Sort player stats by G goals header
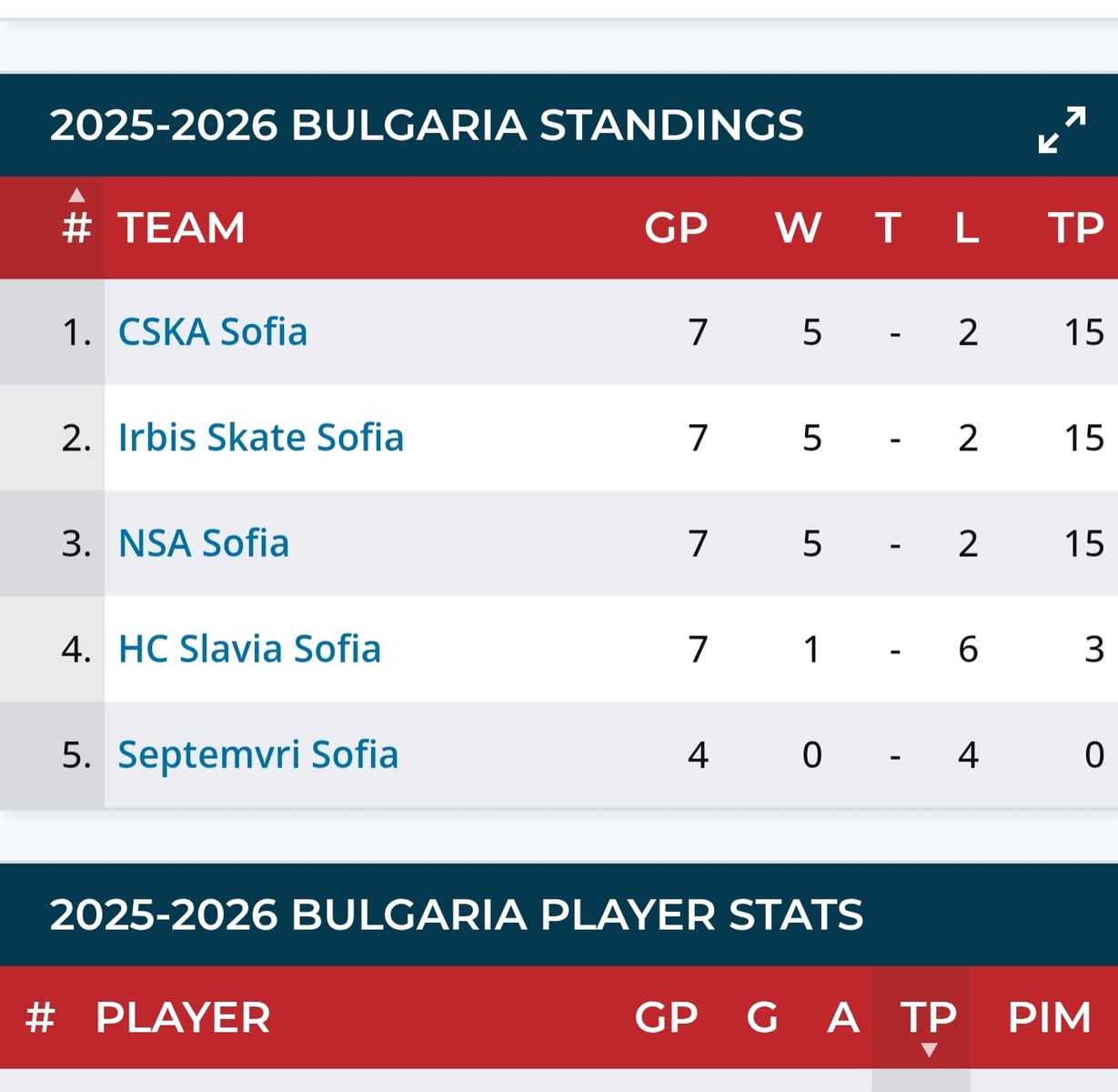Image resolution: width=1118 pixels, height=1092 pixels. 762,1017
